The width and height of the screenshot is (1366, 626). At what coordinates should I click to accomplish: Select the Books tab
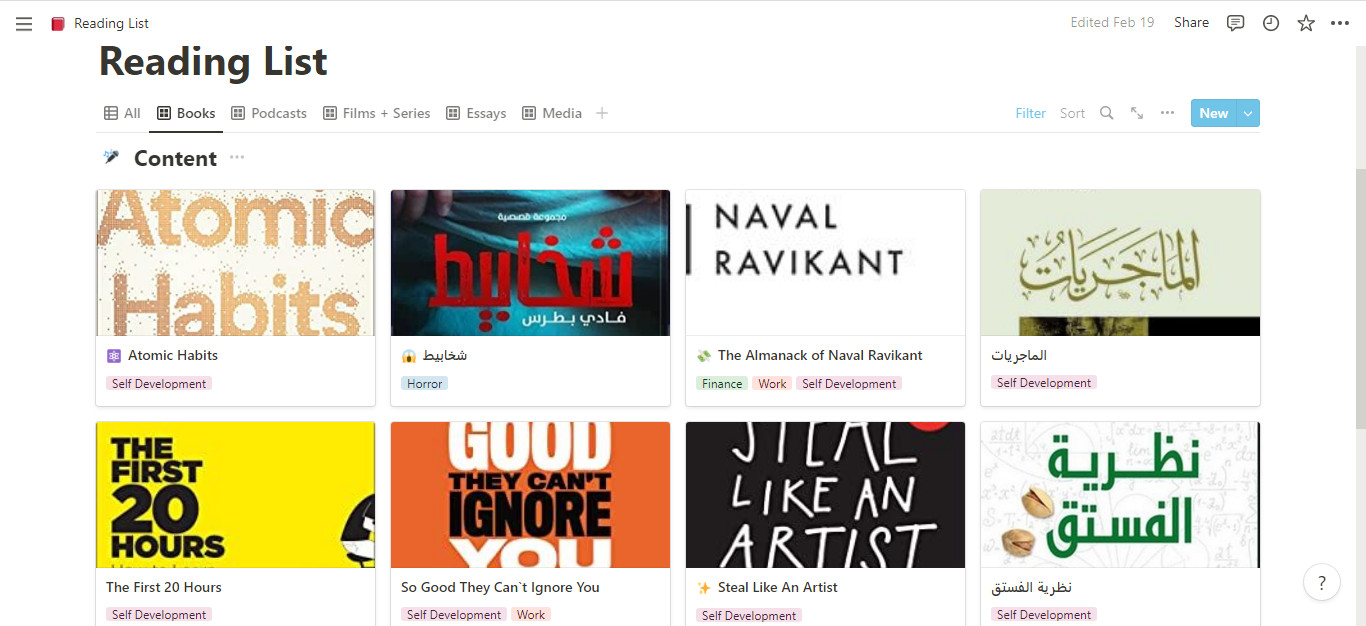click(186, 113)
